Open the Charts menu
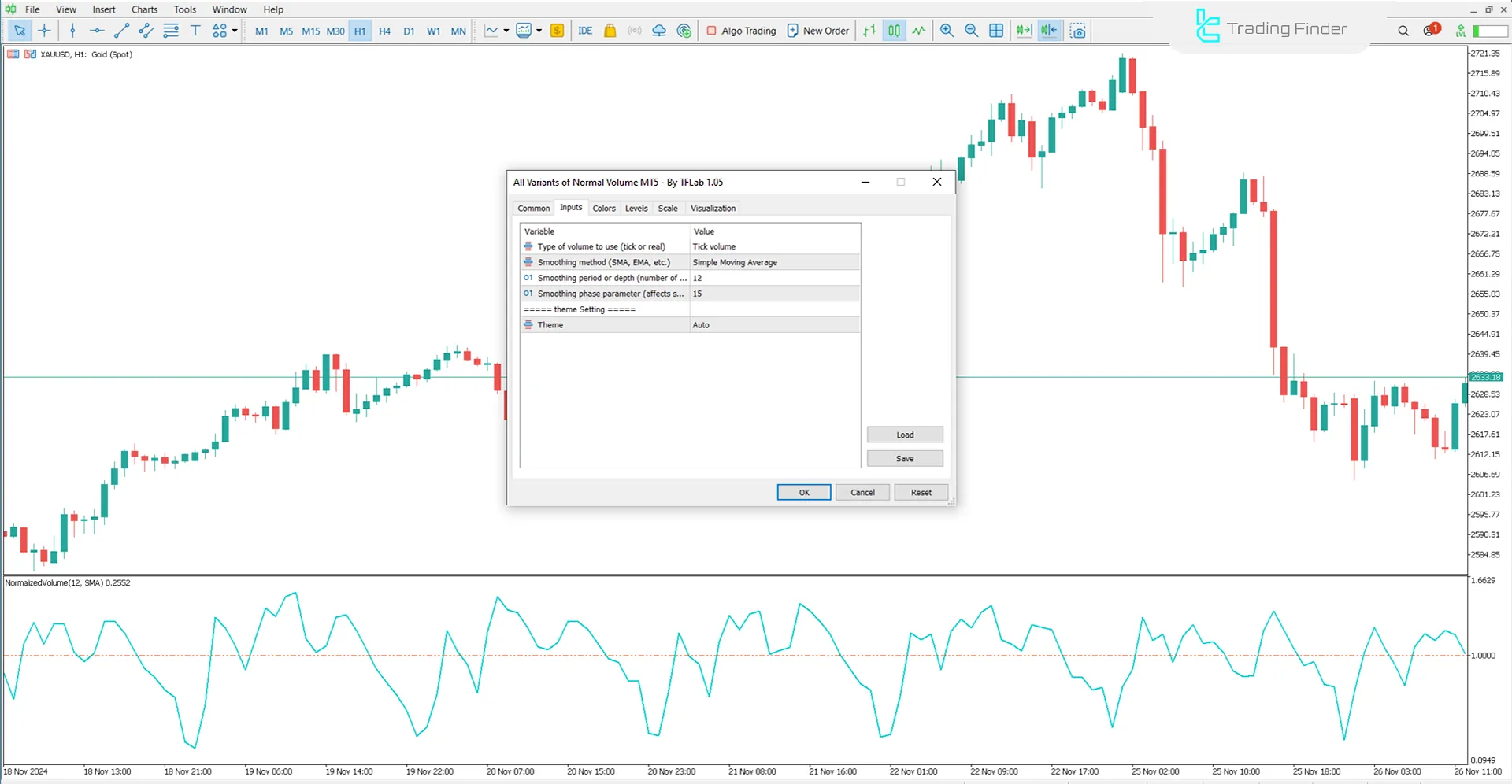1512x784 pixels. point(144,9)
